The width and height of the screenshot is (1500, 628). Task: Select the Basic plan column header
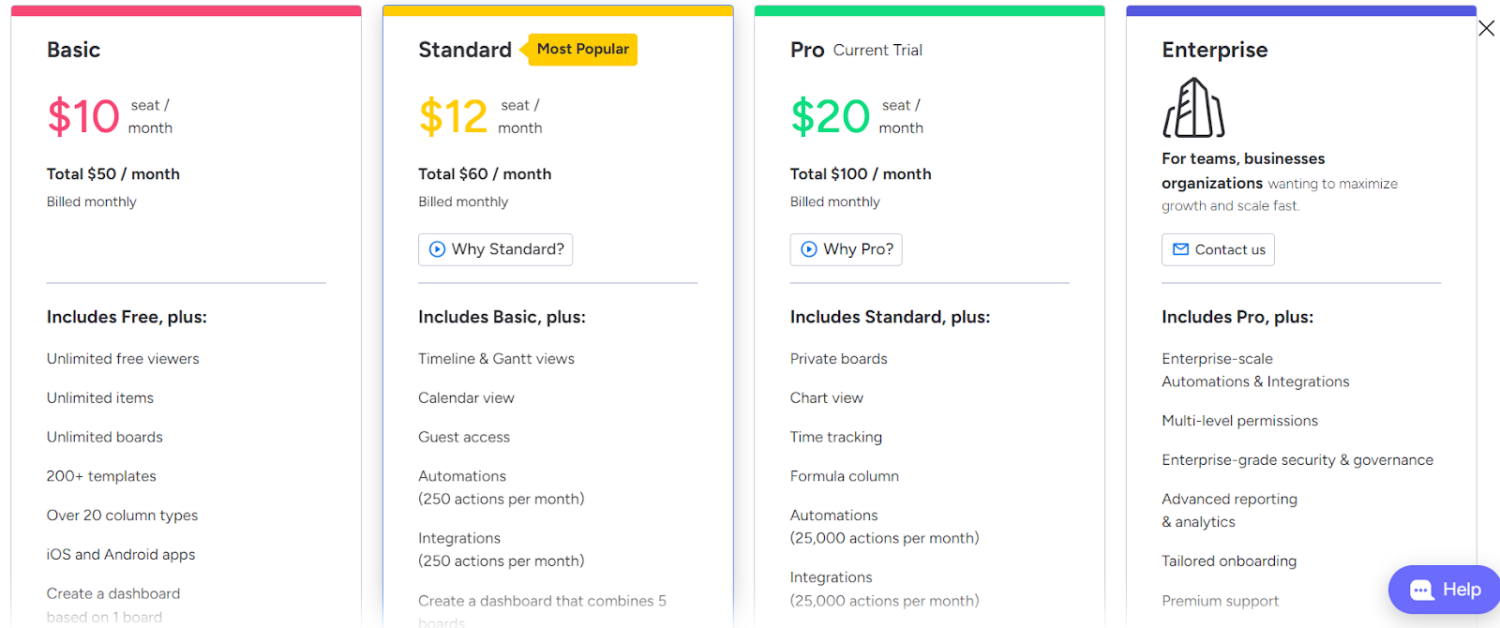[x=73, y=49]
